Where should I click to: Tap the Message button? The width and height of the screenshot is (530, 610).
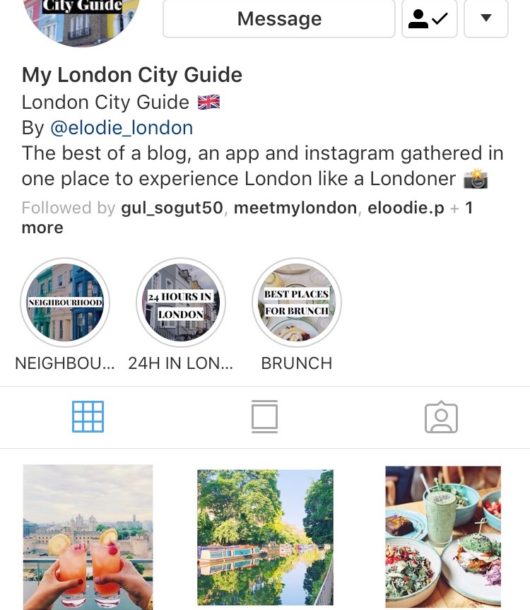[x=279, y=18]
